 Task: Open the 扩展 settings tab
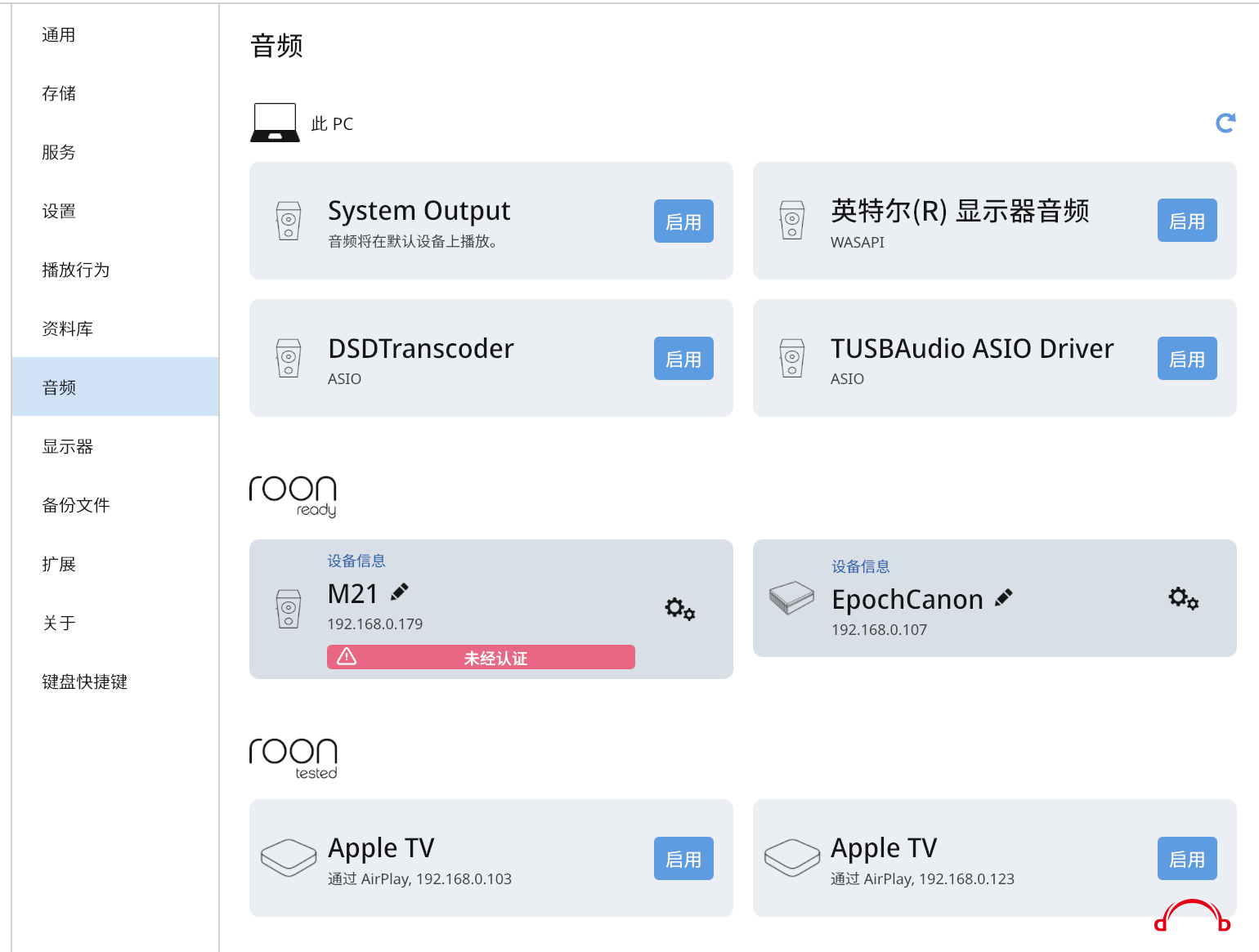115,564
